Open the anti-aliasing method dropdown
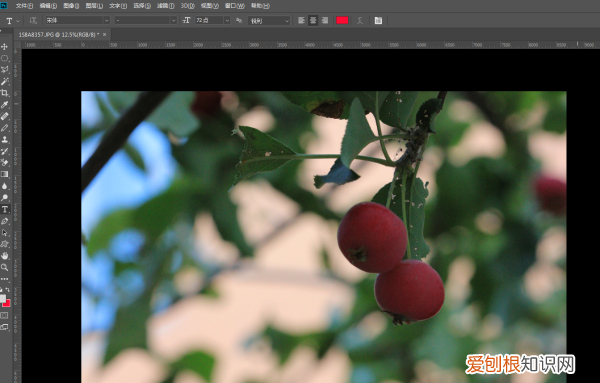 pos(269,21)
